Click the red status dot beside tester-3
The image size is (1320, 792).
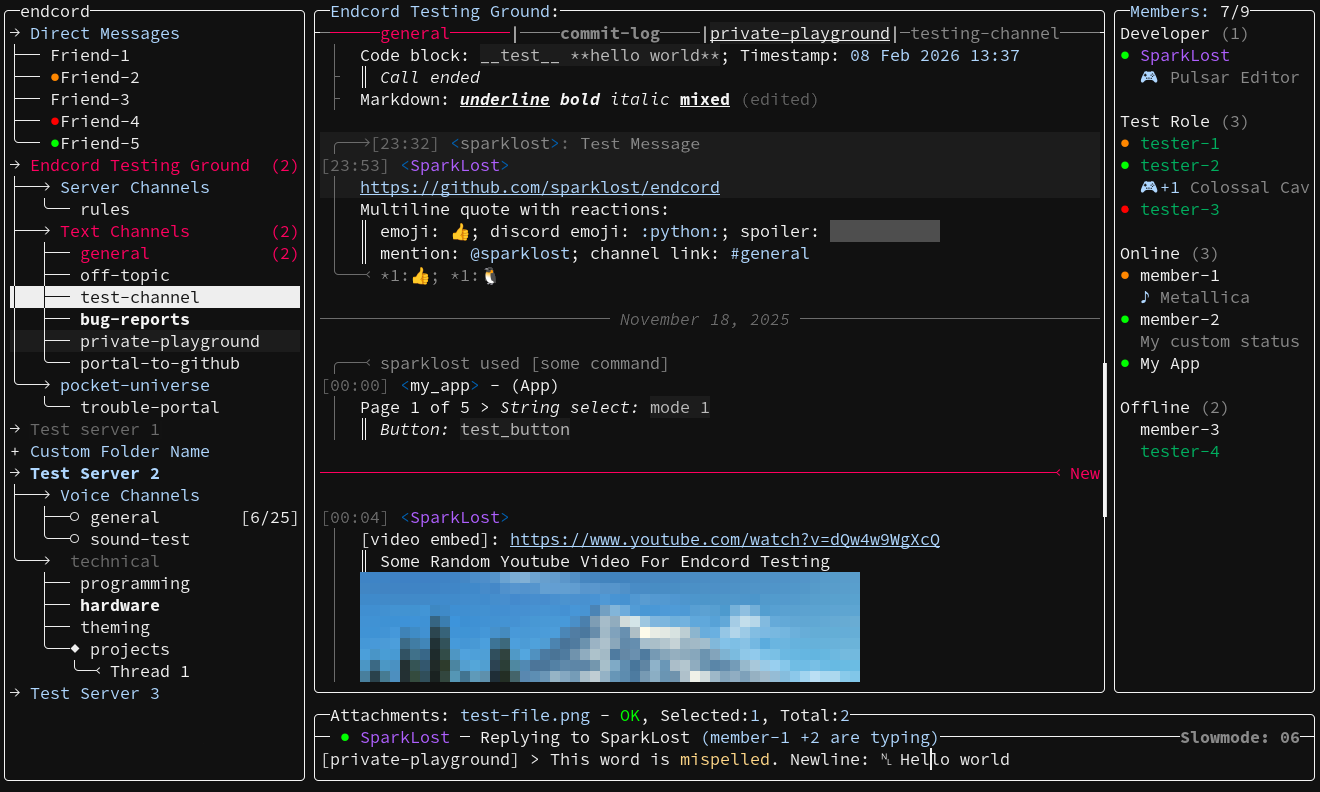pyautogui.click(x=1125, y=209)
